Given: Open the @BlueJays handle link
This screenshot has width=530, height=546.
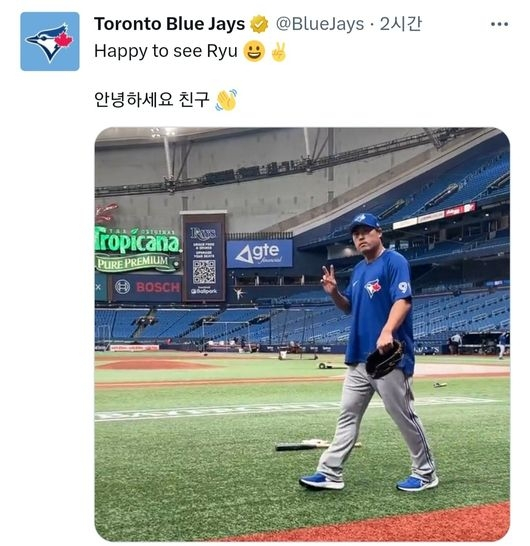Looking at the screenshot, I should (320, 24).
